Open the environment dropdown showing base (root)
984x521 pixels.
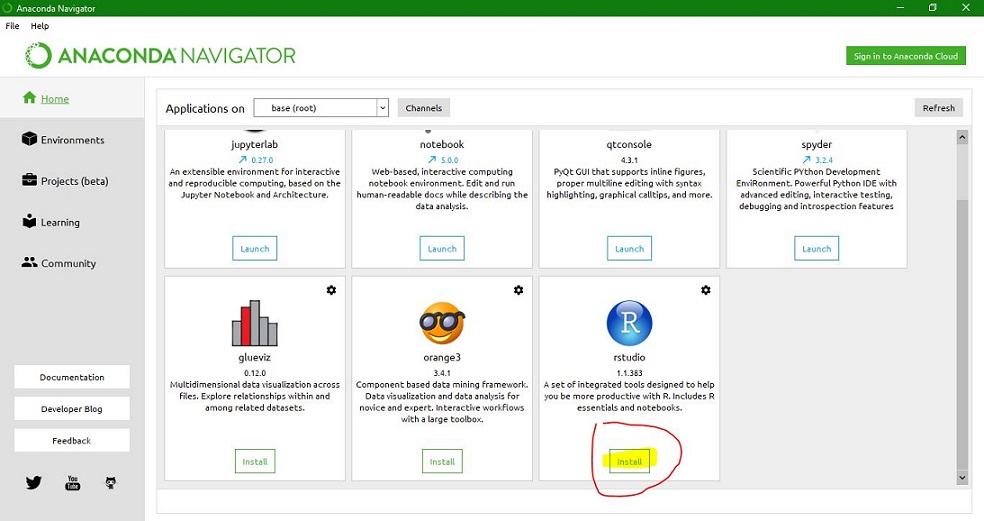tap(321, 108)
